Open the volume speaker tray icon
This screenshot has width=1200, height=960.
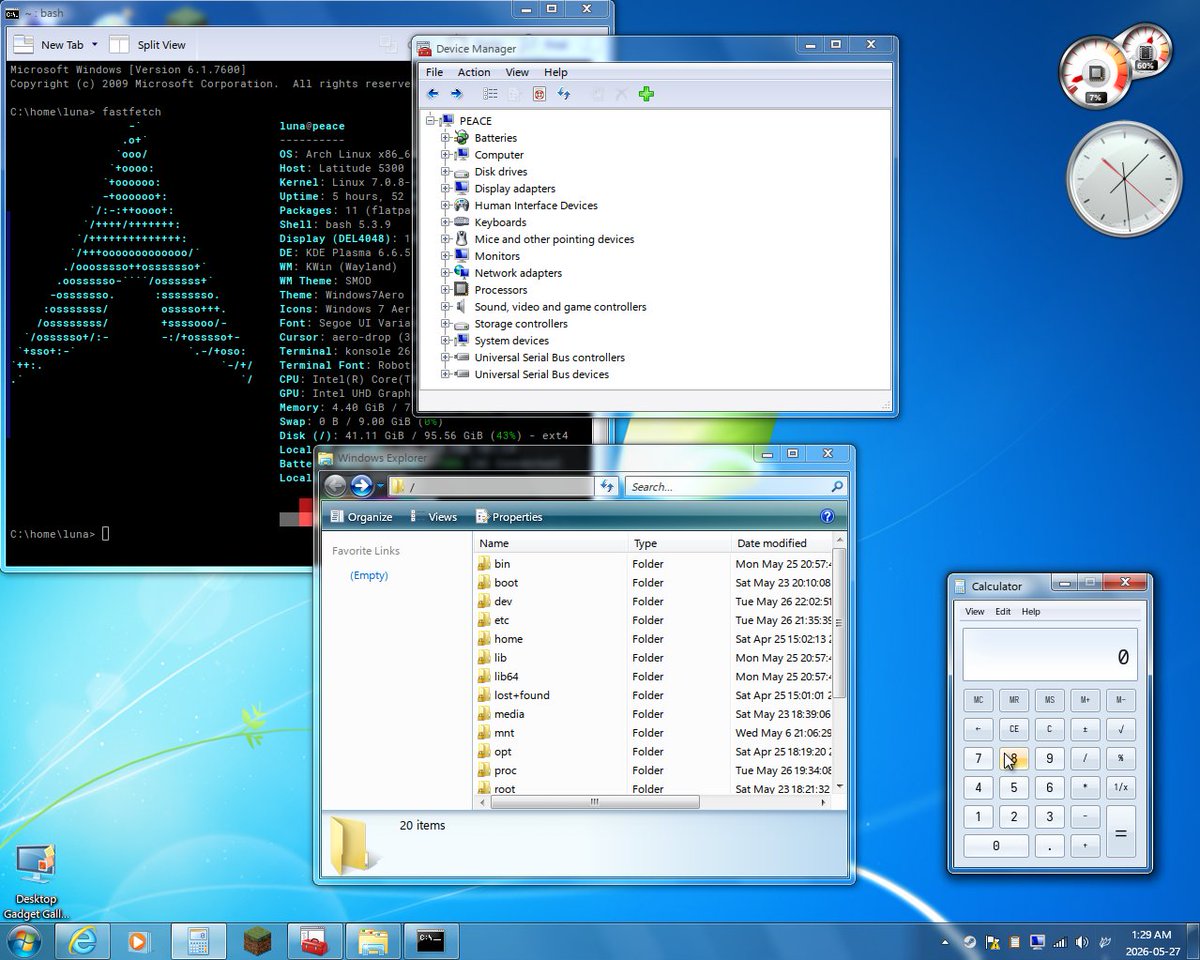click(x=1083, y=942)
